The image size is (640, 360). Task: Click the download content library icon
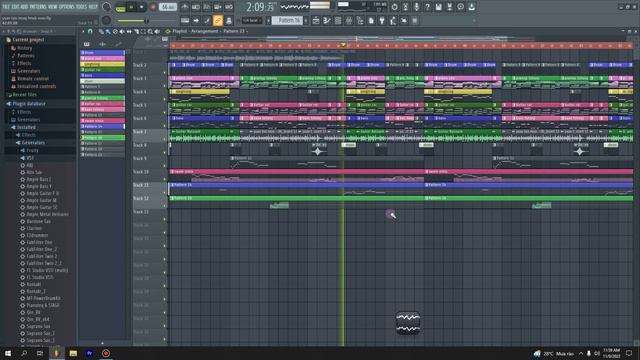(x=471, y=7)
